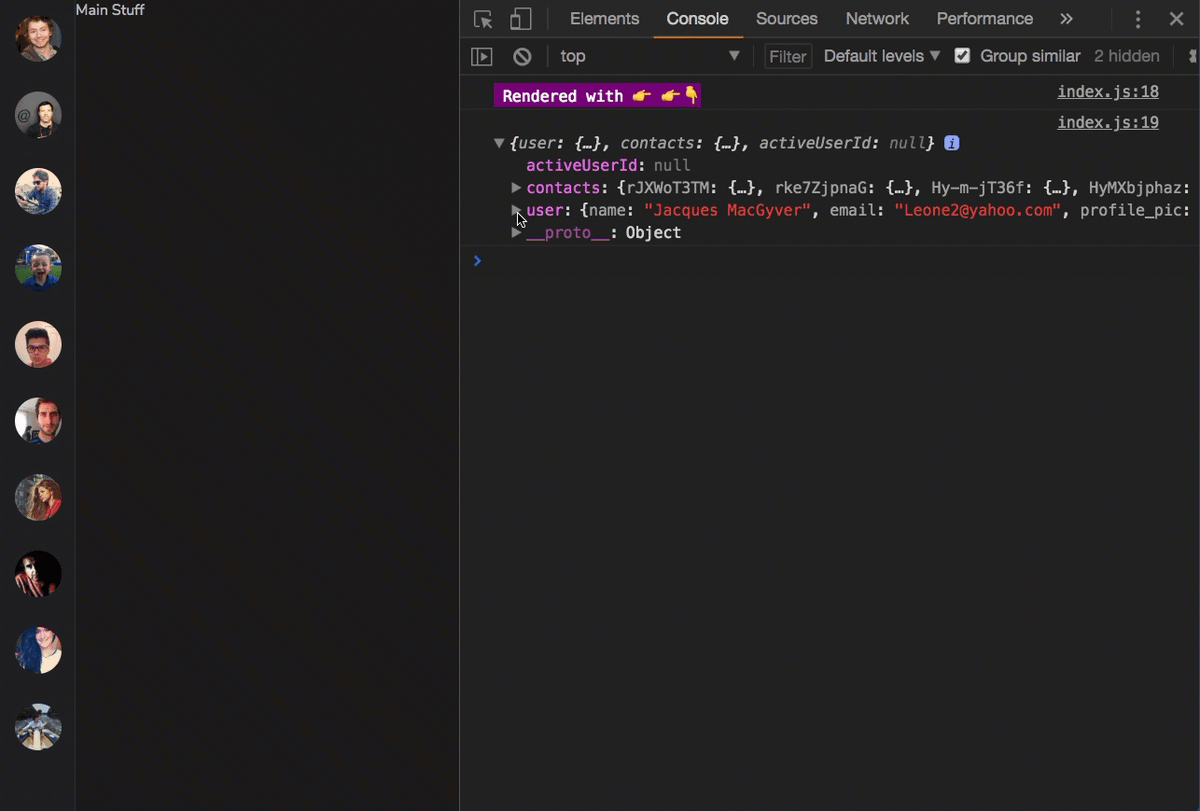Open the Default levels dropdown

pyautogui.click(x=882, y=56)
